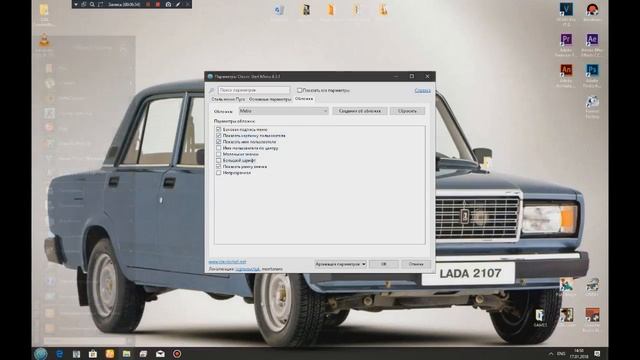
Task: Click the red screen recorder taskbar icon
Action: point(177,354)
